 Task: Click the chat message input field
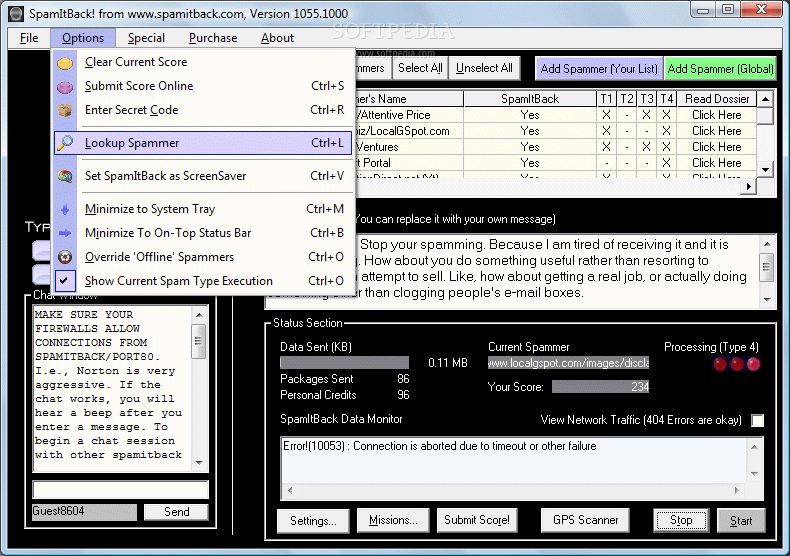(x=120, y=490)
